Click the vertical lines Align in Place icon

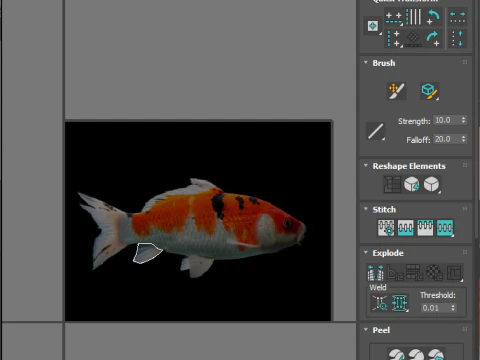pyautogui.click(x=413, y=17)
